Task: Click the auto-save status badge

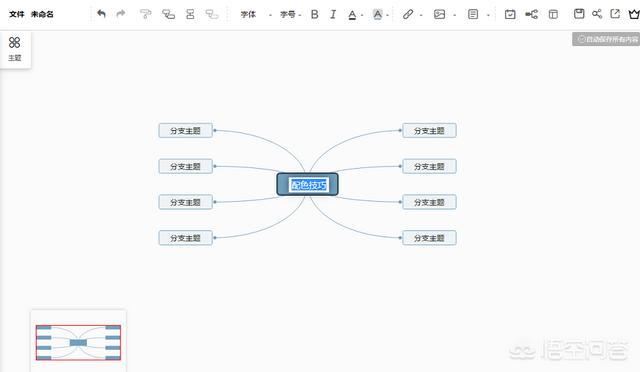Action: [606, 39]
